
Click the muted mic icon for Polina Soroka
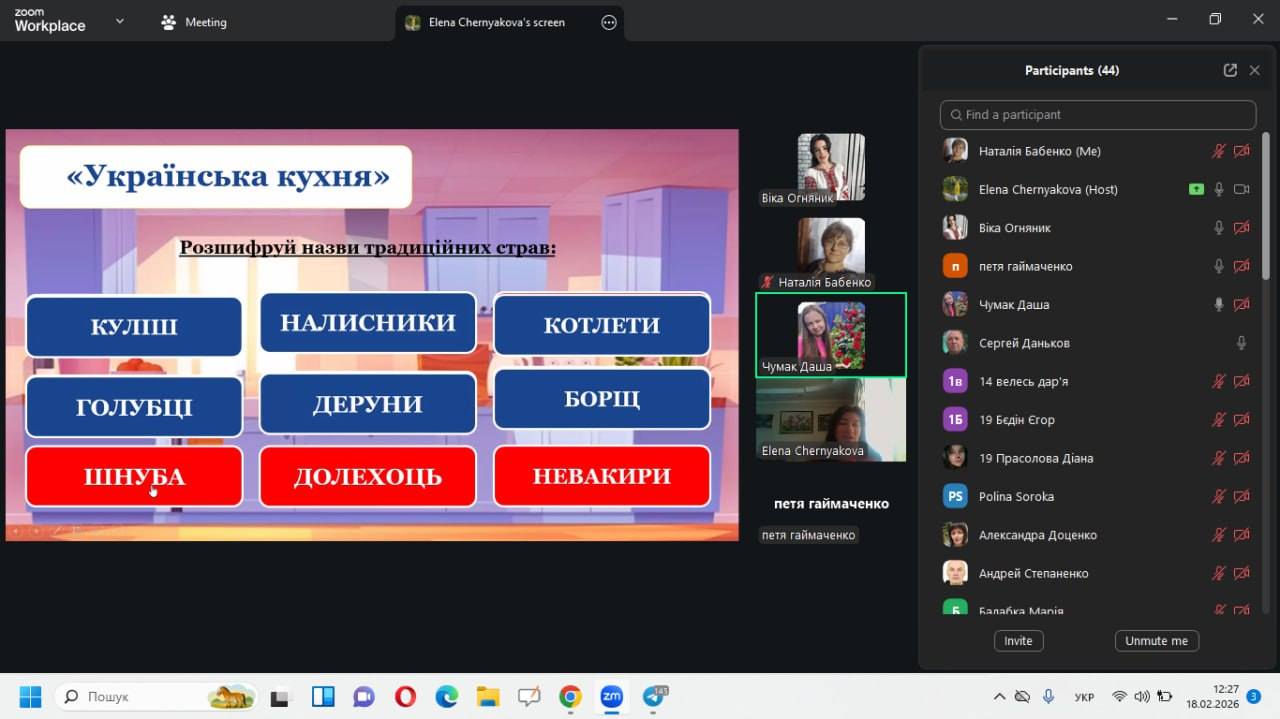point(1218,496)
